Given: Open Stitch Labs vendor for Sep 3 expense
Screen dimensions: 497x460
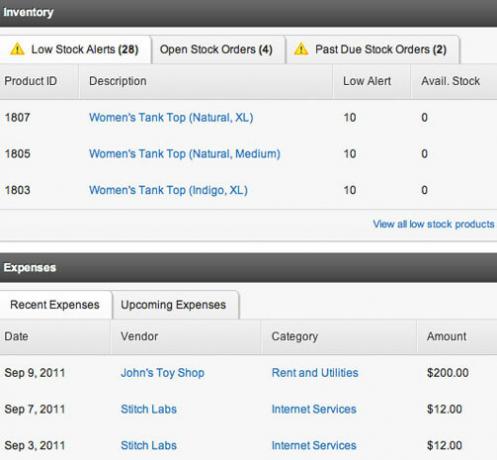Looking at the screenshot, I should 149,445.
